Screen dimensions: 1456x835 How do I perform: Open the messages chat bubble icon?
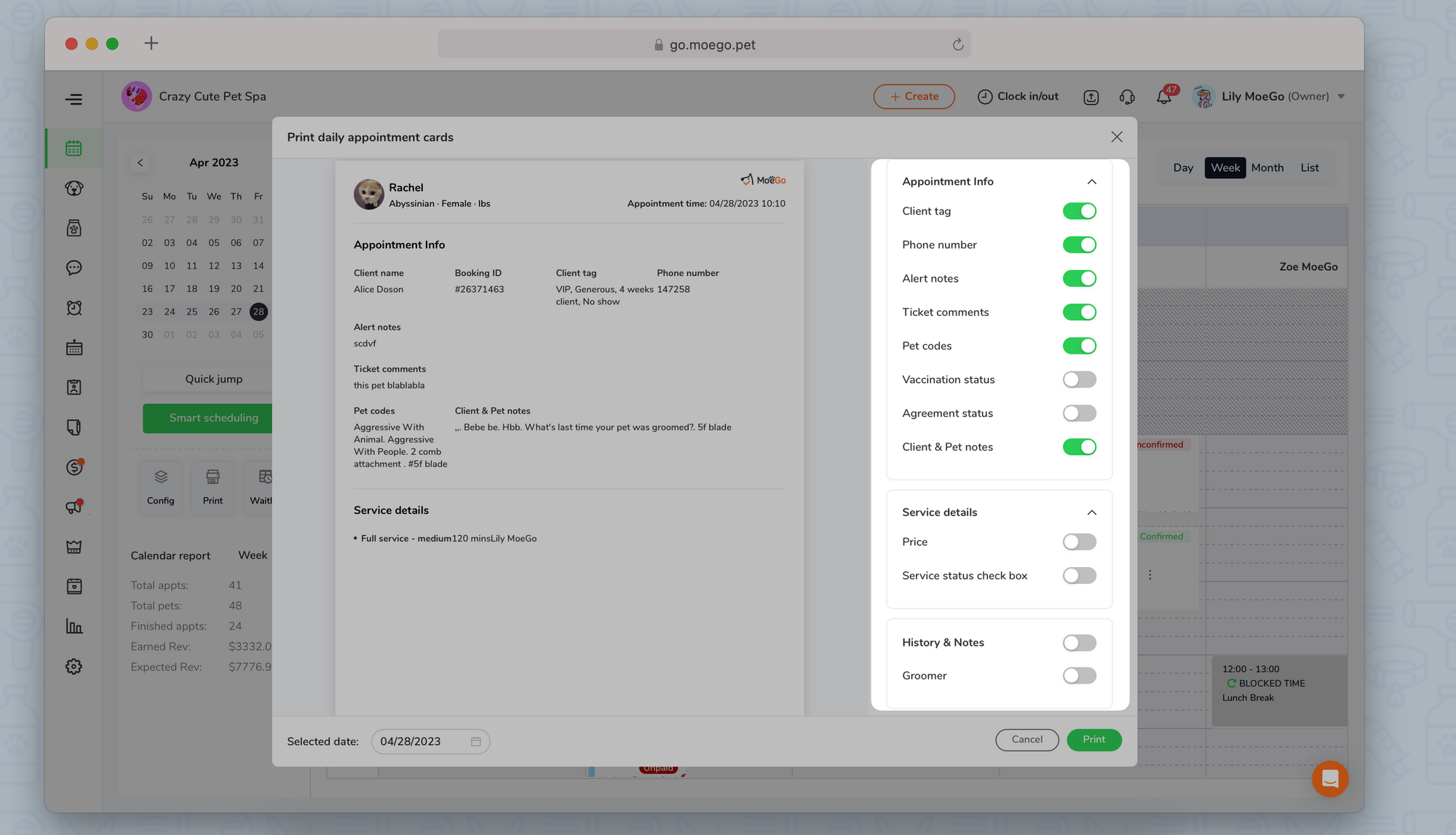pyautogui.click(x=74, y=268)
